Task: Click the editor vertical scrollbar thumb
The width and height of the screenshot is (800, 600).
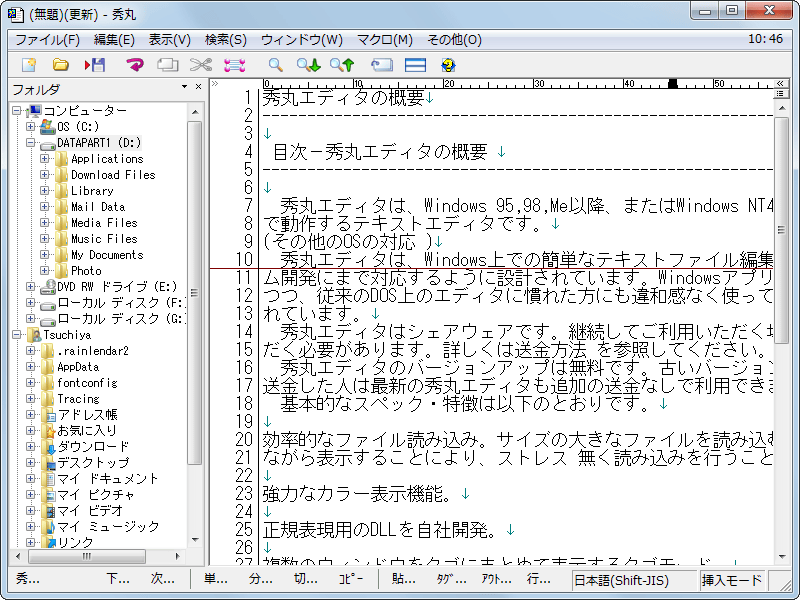Action: (781, 230)
